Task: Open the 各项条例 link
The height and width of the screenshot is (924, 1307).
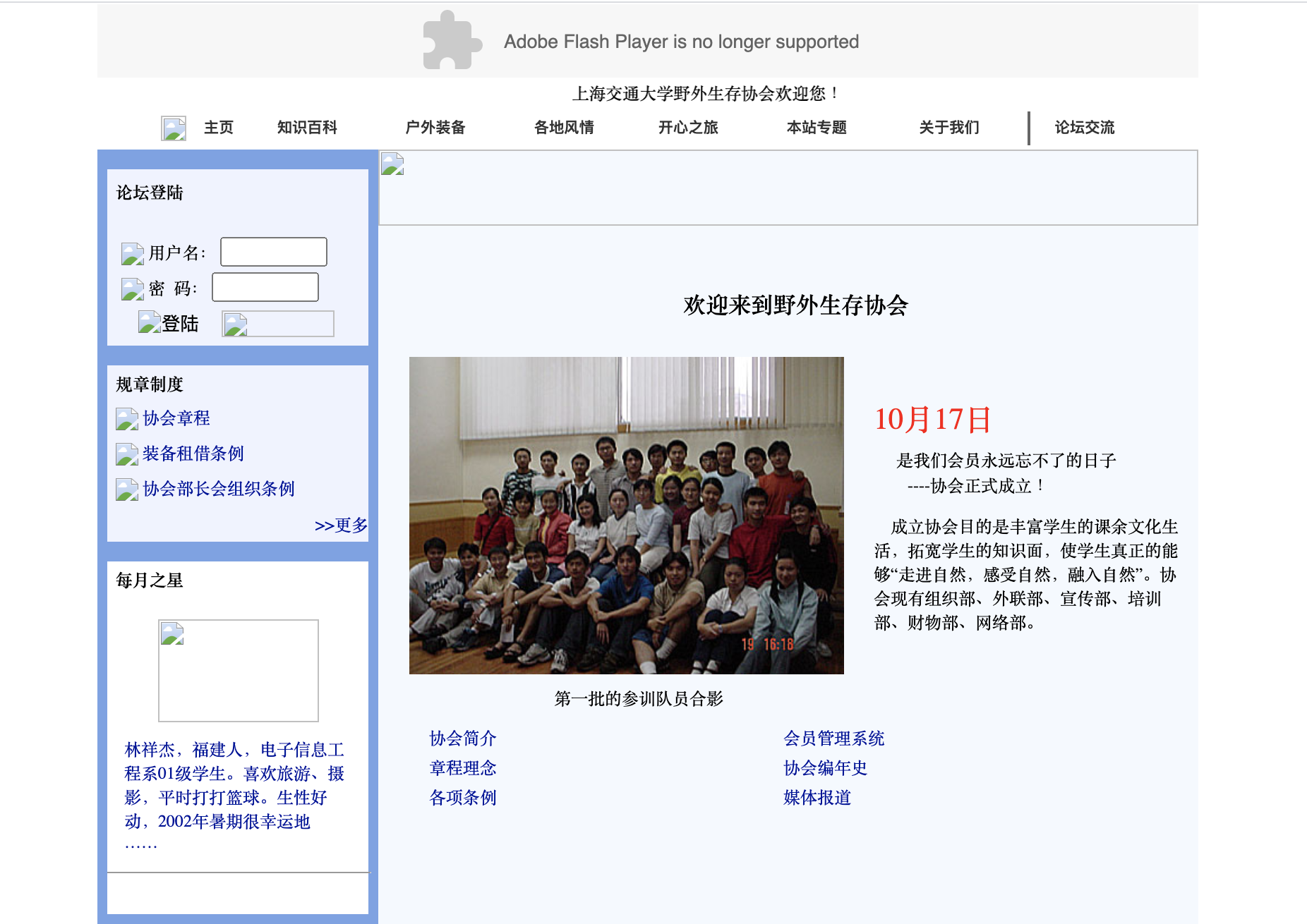Action: coord(463,798)
